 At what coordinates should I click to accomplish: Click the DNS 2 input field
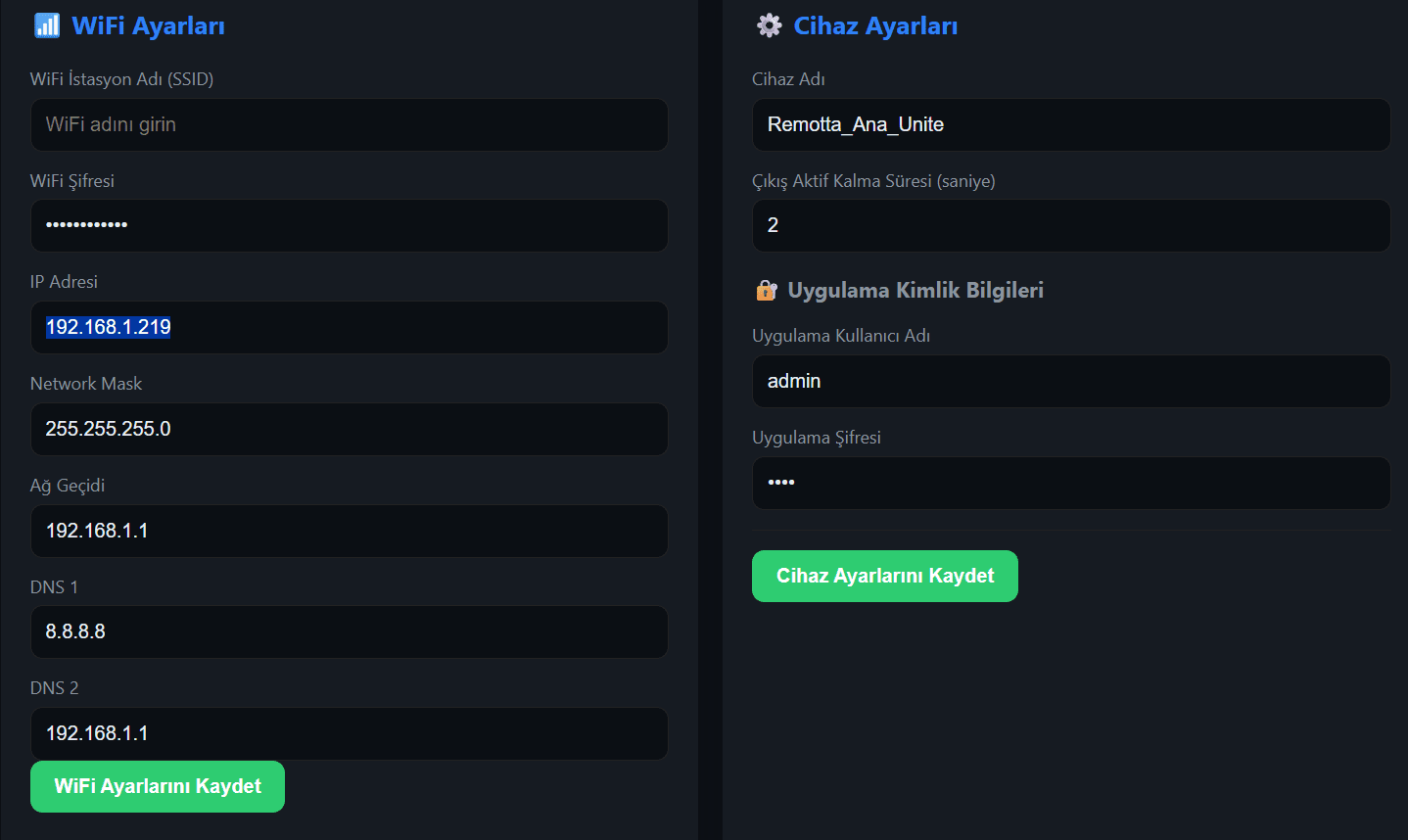349,733
